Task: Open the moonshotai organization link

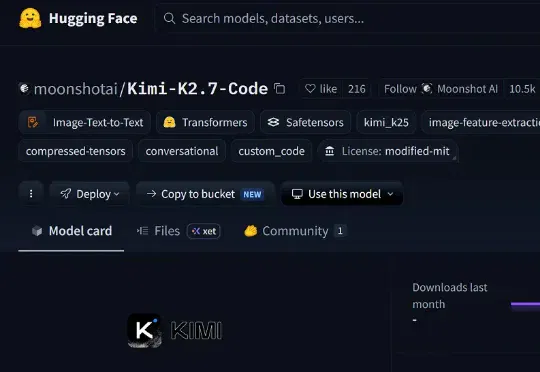Action: pyautogui.click(x=76, y=89)
